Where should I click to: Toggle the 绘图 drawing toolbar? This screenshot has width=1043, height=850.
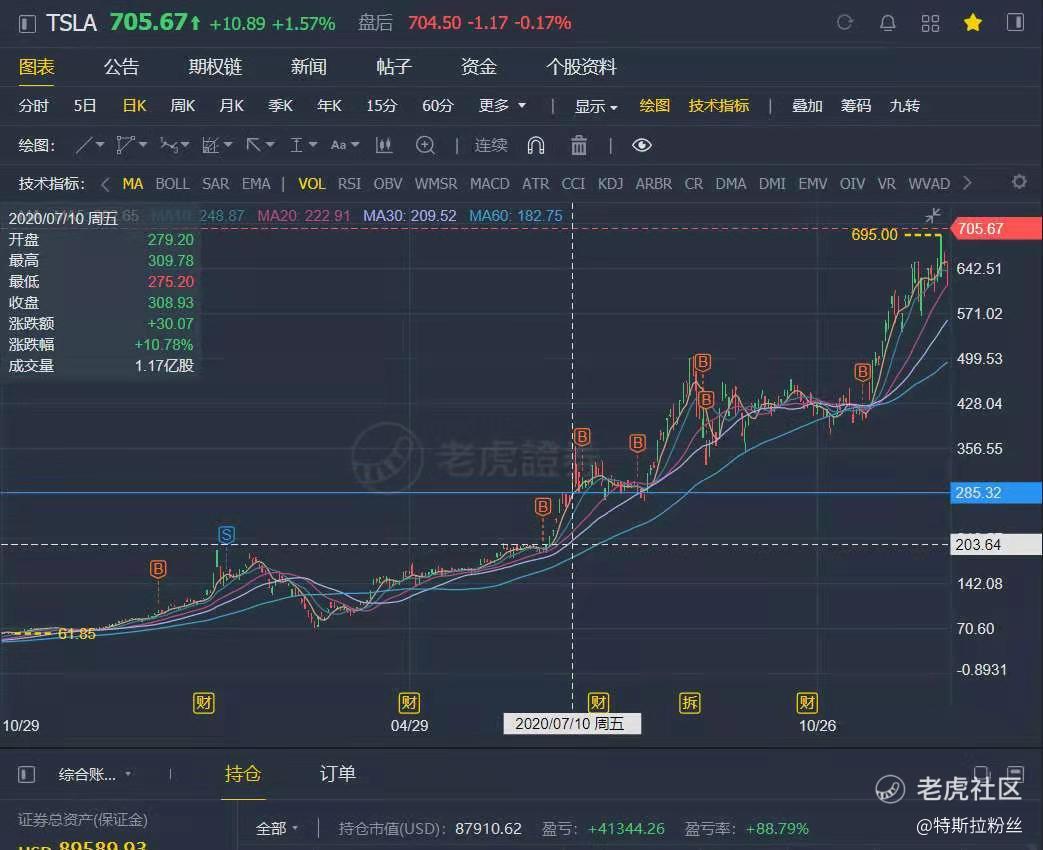655,106
